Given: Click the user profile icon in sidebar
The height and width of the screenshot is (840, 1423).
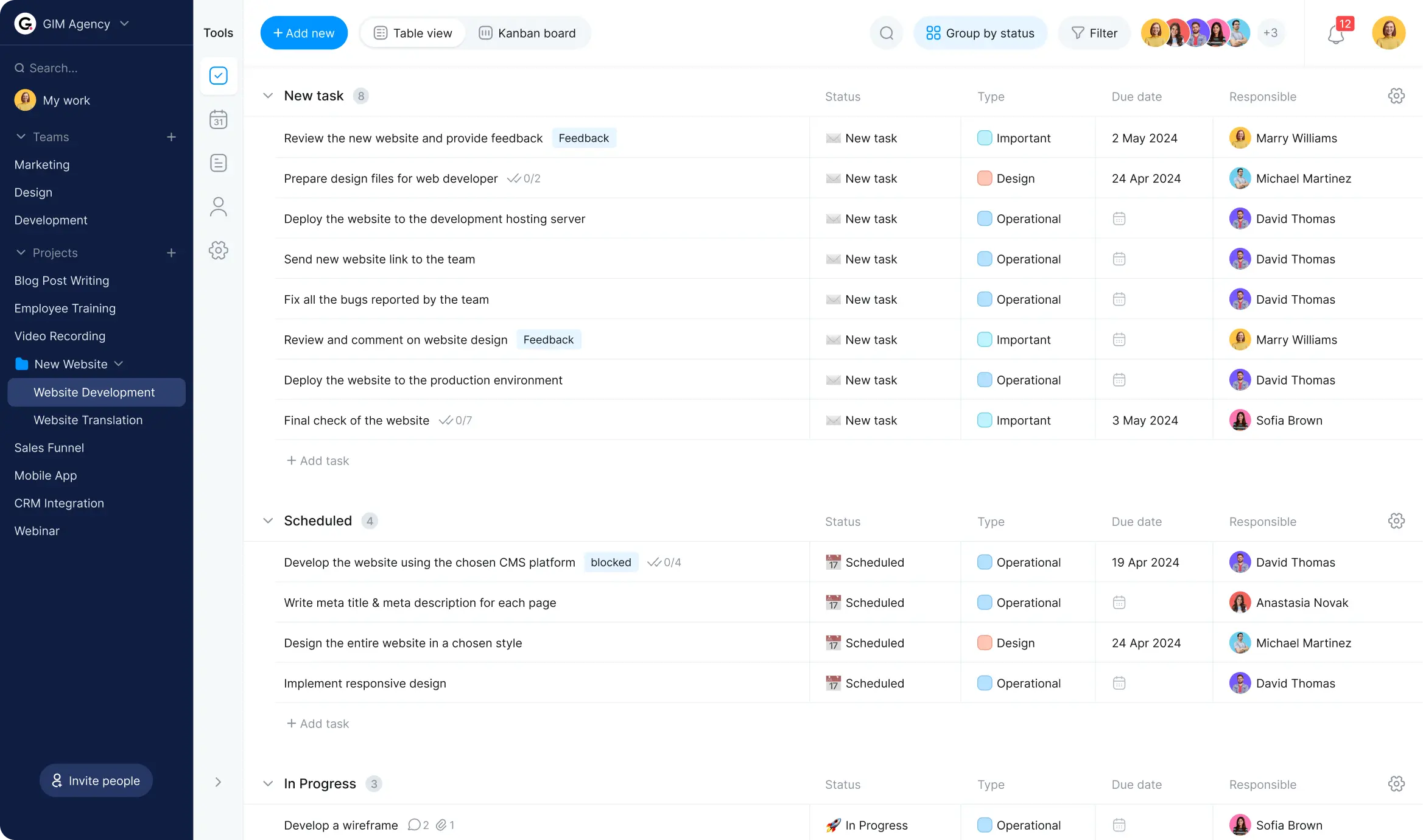Looking at the screenshot, I should point(219,206).
